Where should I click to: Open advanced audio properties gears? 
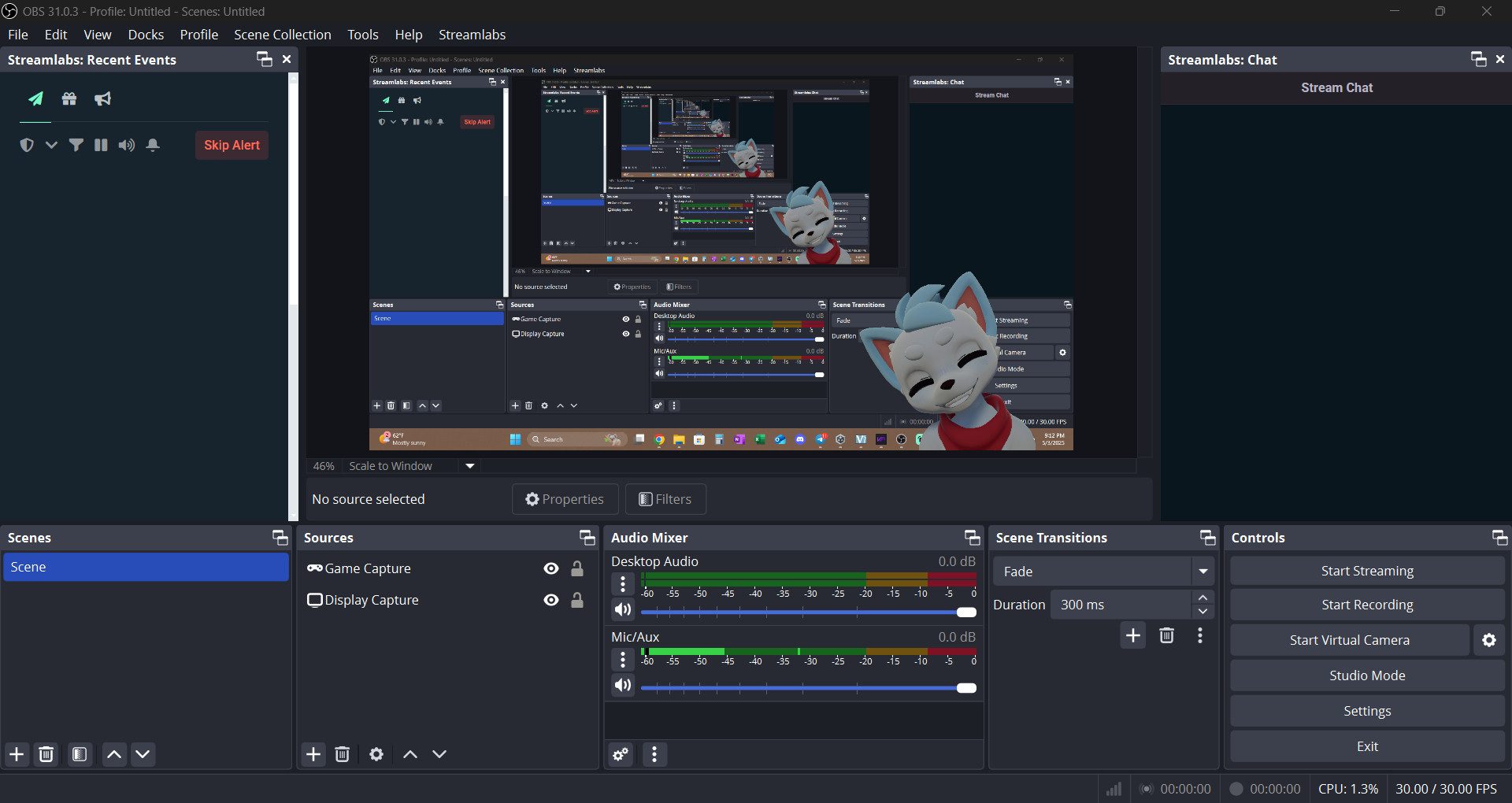[621, 754]
